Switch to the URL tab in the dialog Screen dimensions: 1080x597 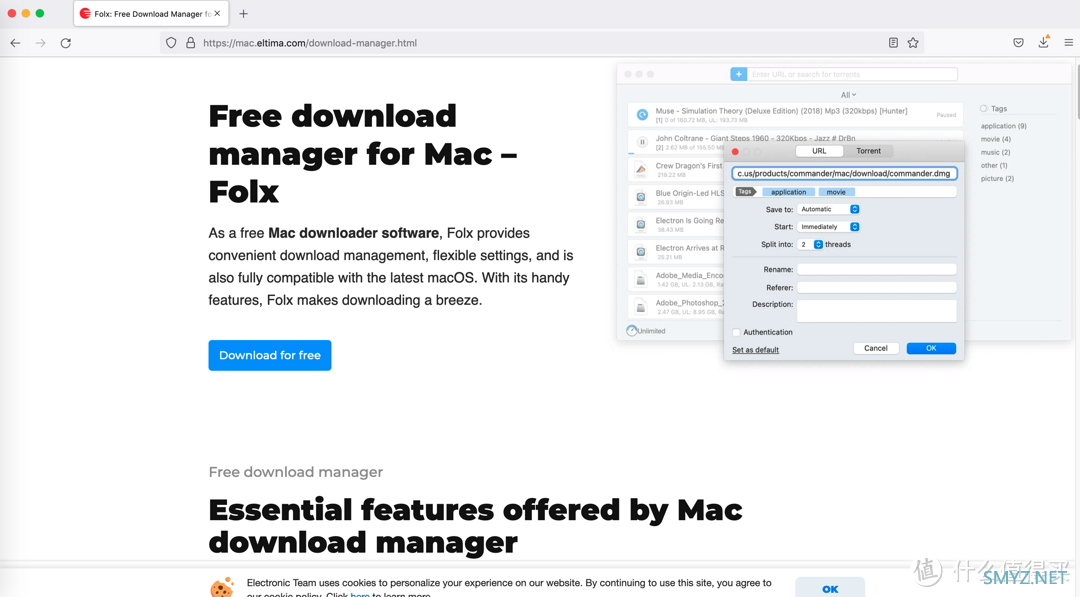tap(819, 151)
